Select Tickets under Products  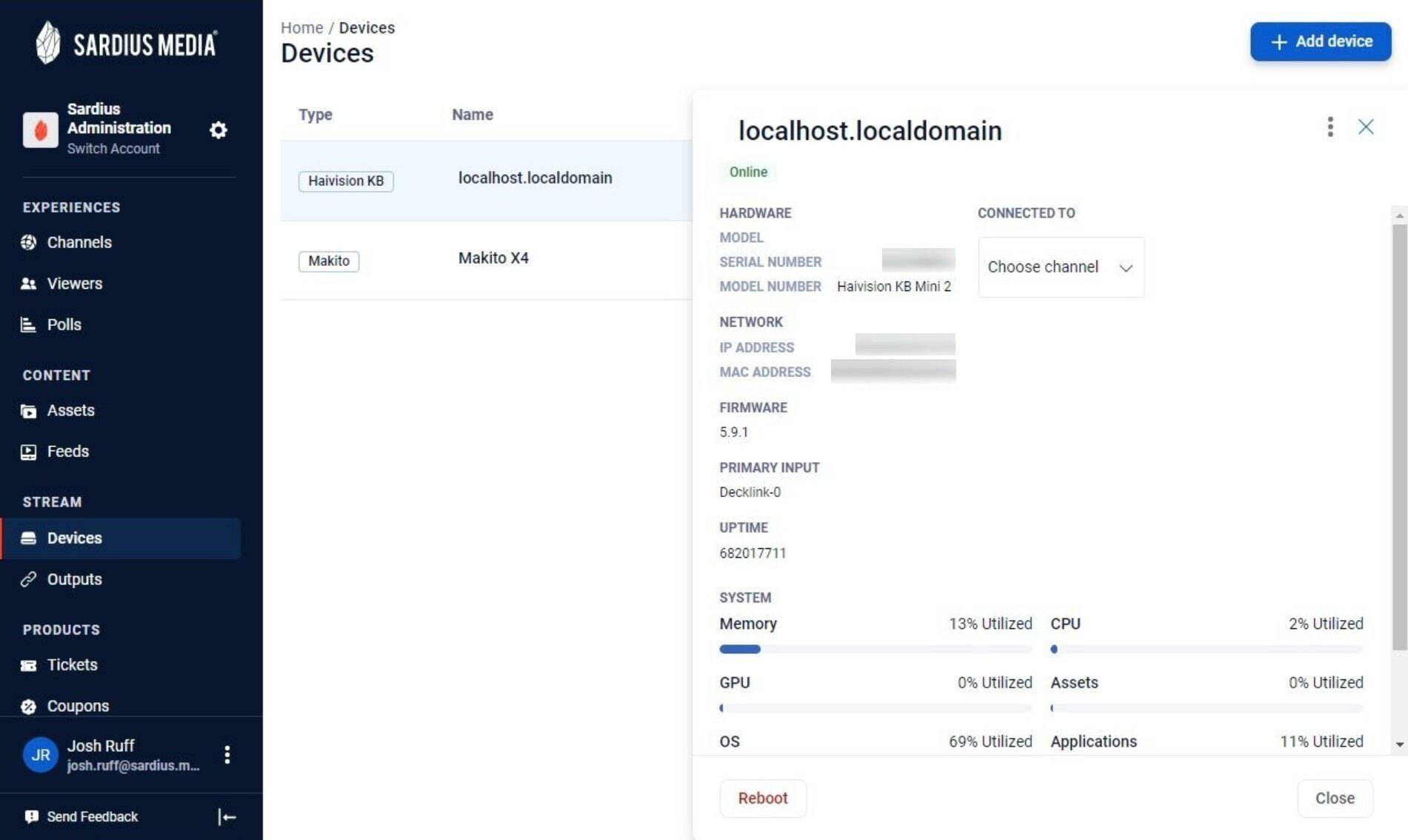[73, 665]
